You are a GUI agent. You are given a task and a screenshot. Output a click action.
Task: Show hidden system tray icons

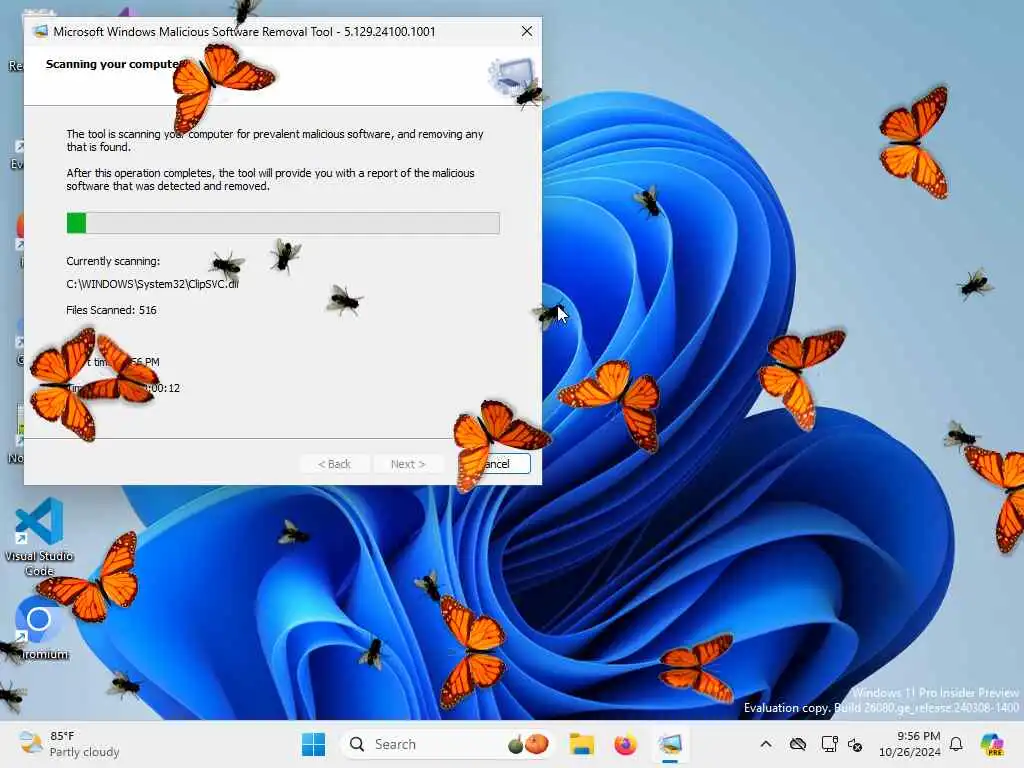click(x=766, y=744)
